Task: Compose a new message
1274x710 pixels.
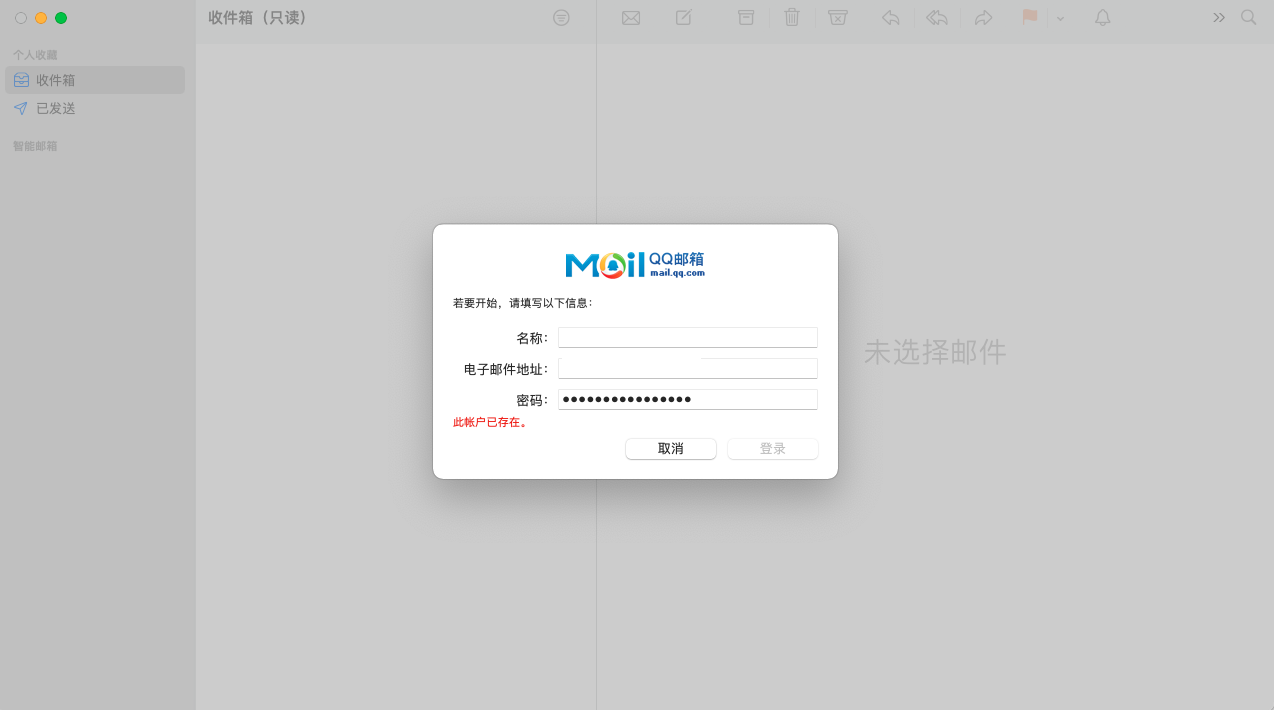Action: click(x=684, y=18)
